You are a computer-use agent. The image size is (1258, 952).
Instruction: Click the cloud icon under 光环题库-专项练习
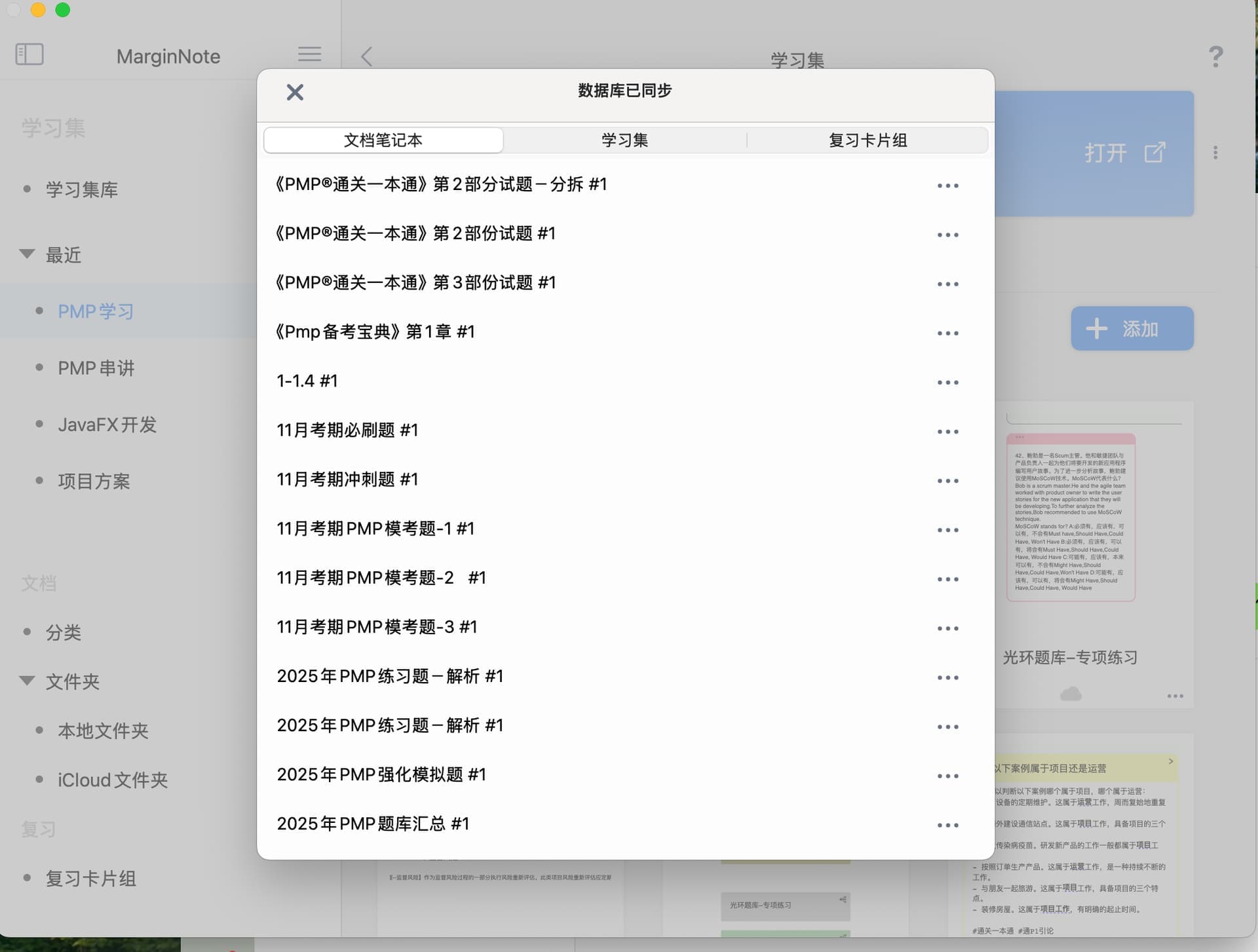(1071, 694)
